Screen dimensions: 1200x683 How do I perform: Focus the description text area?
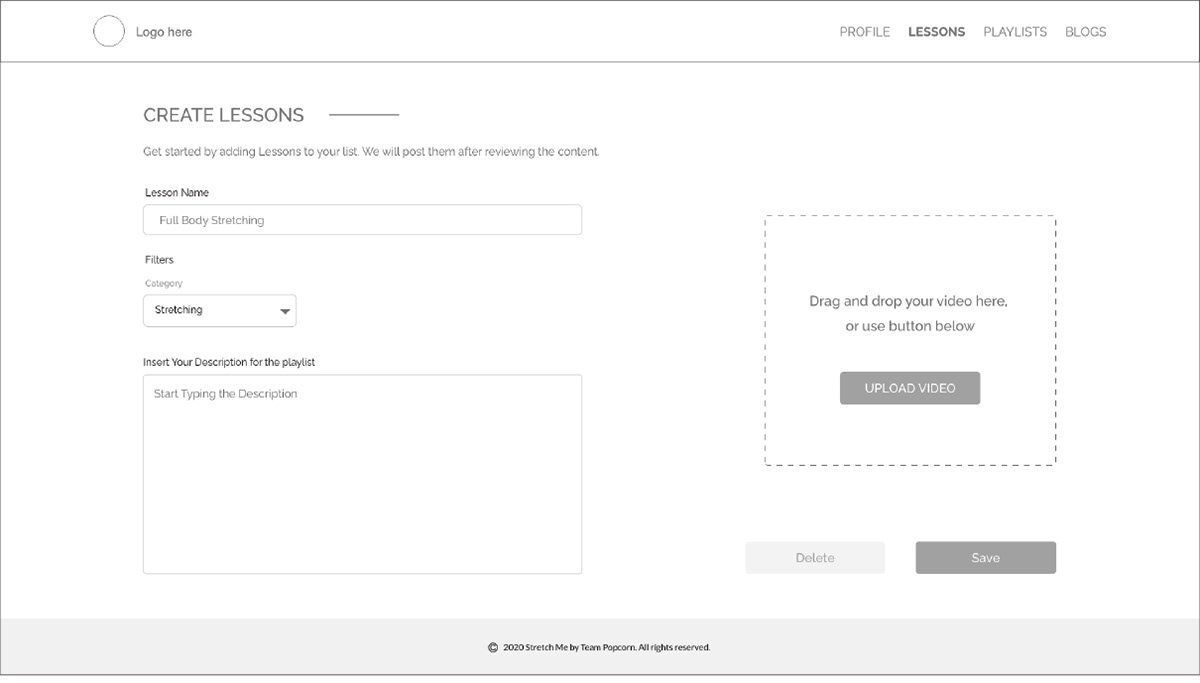pyautogui.click(x=362, y=474)
